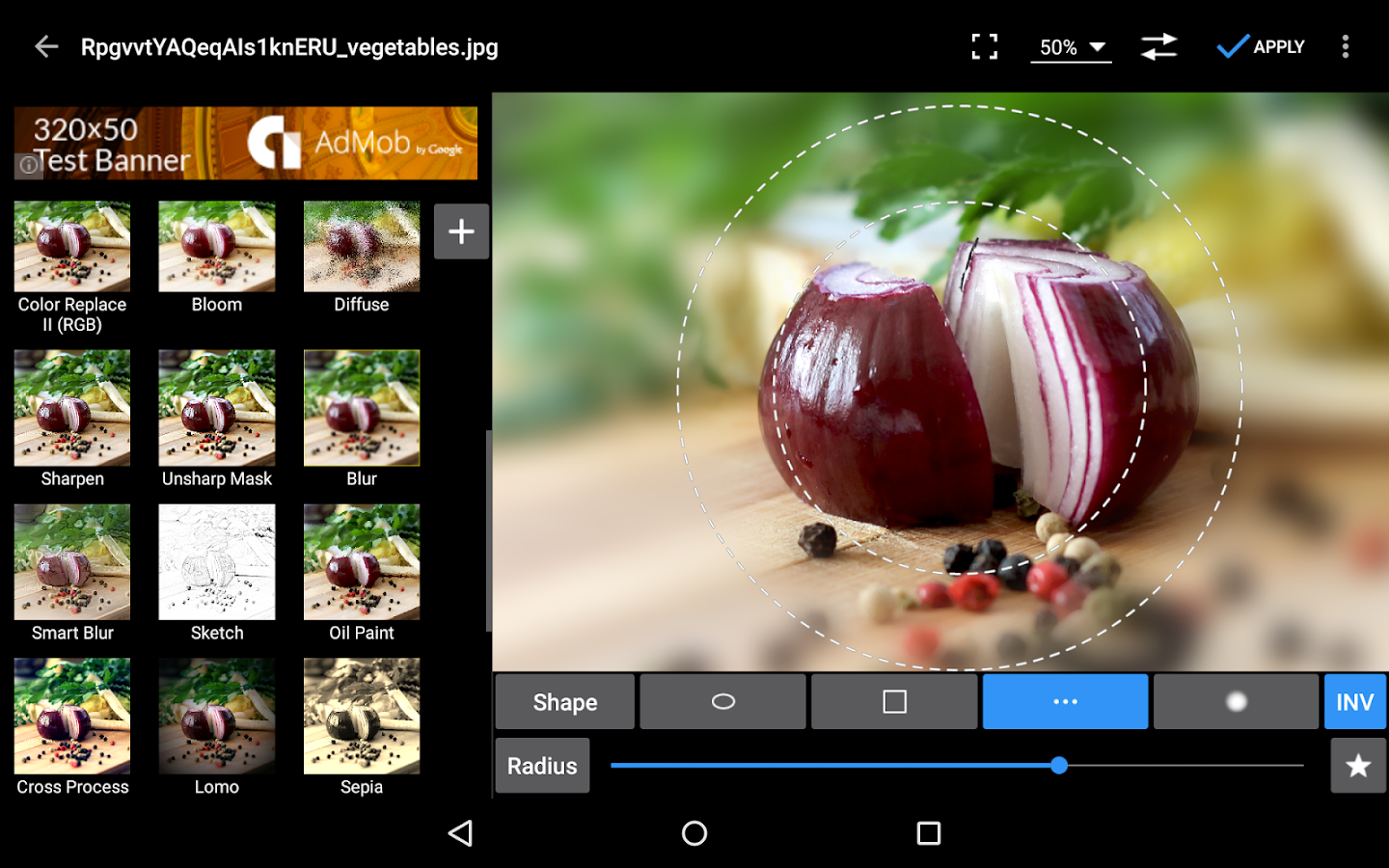
Task: Choose the Sepia filter
Action: coord(361,717)
